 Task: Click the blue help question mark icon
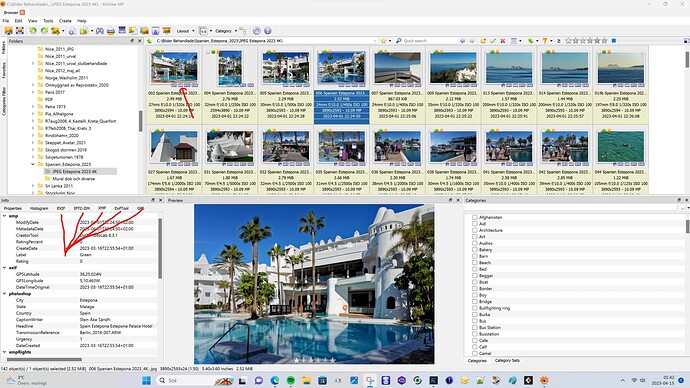tap(267, 31)
